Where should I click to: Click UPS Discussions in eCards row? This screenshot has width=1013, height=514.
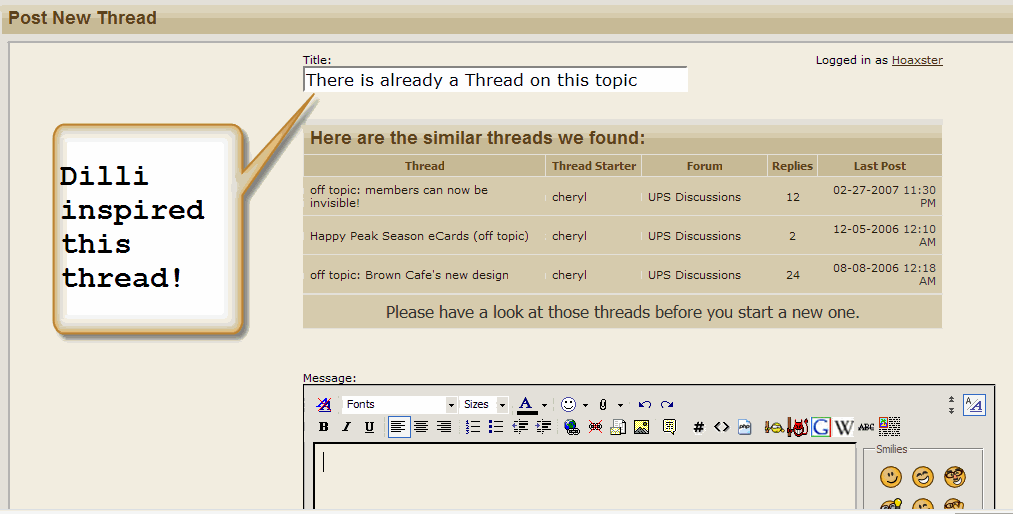point(694,236)
